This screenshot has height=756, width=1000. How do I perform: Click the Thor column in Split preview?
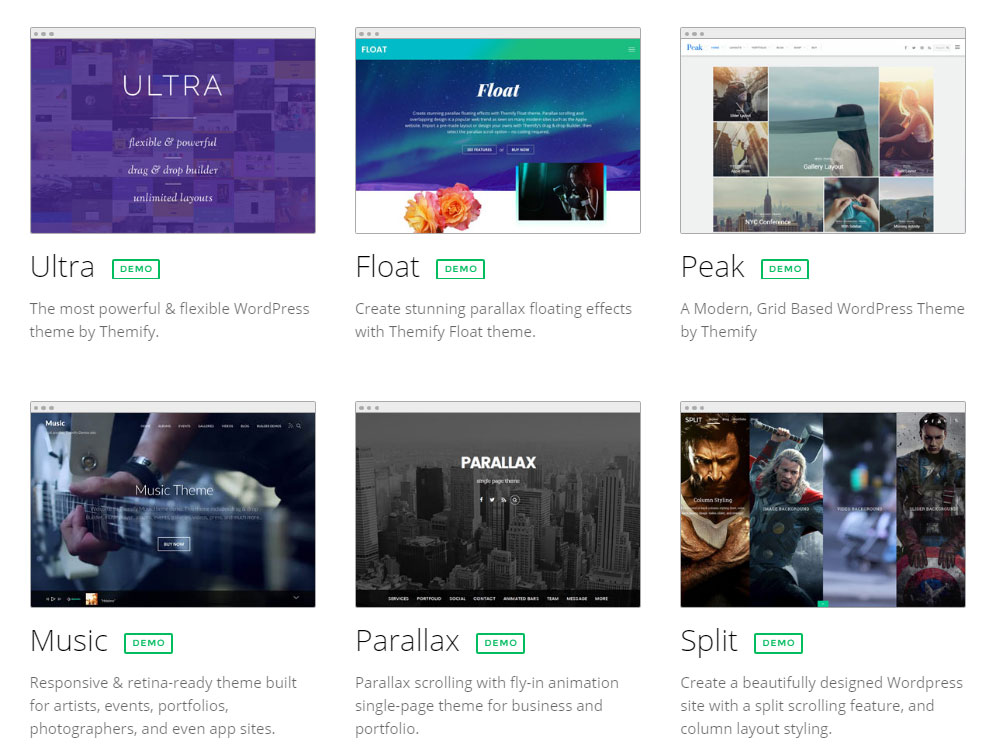pyautogui.click(x=786, y=510)
